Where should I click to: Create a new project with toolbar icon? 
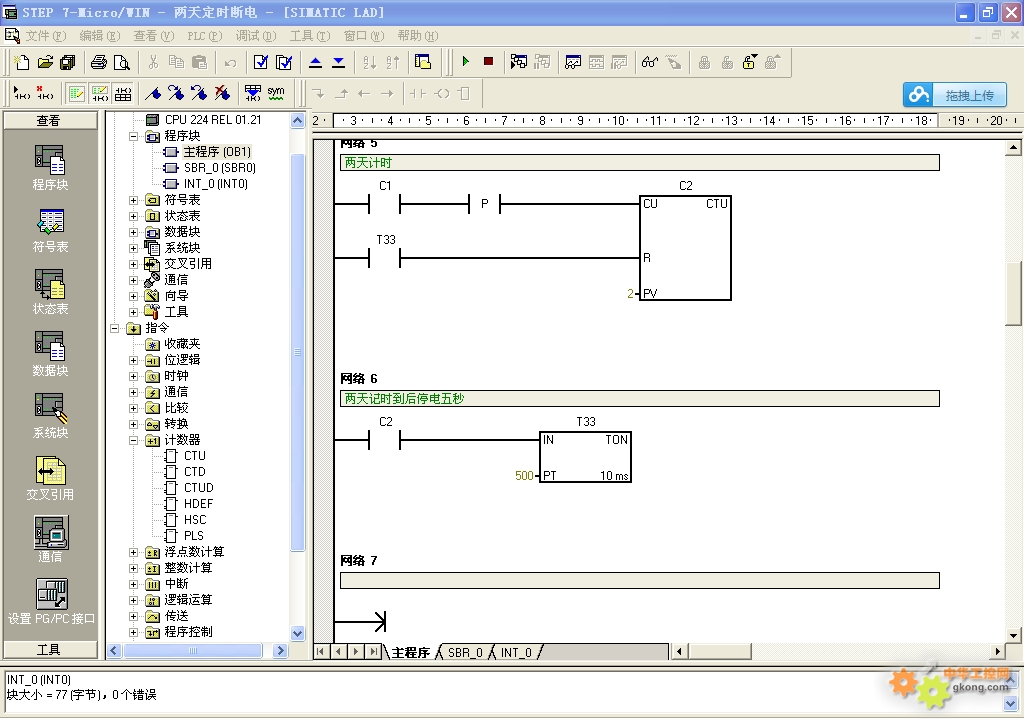(22, 62)
